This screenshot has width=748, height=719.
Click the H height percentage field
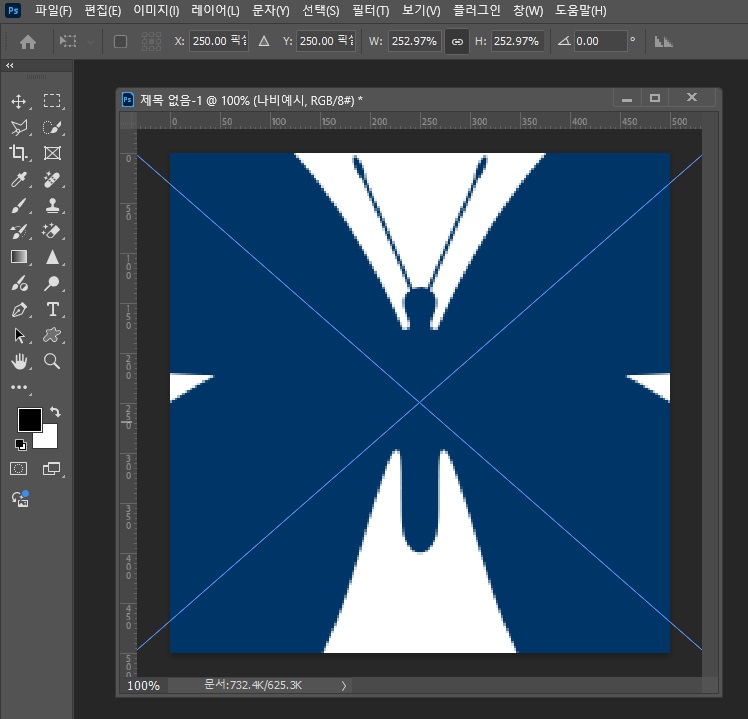tap(517, 42)
